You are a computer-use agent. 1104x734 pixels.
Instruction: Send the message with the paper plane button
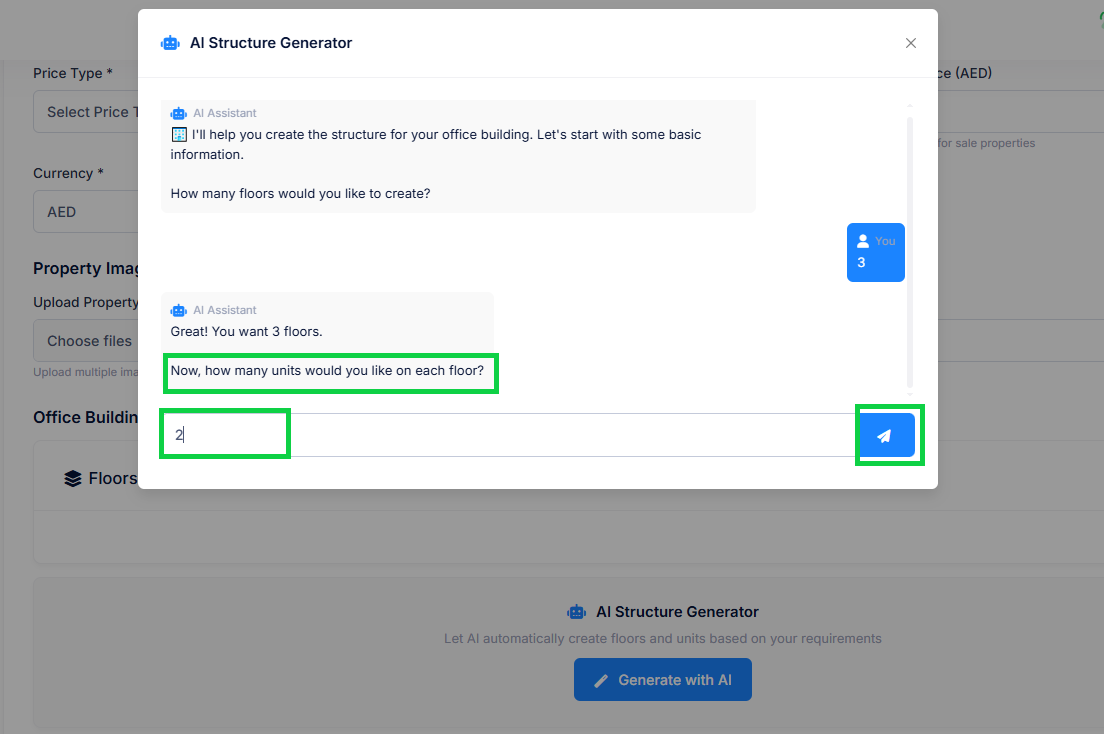(885, 436)
